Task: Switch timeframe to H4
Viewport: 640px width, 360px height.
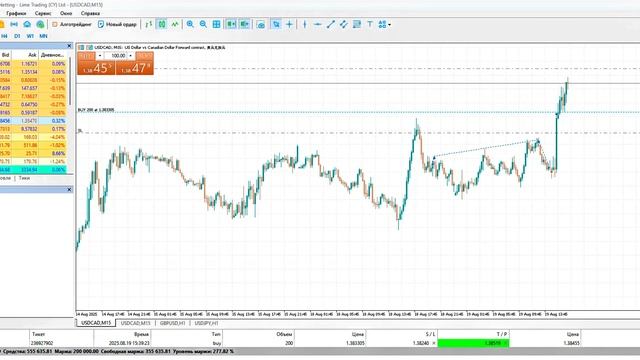Action: [x=4, y=36]
